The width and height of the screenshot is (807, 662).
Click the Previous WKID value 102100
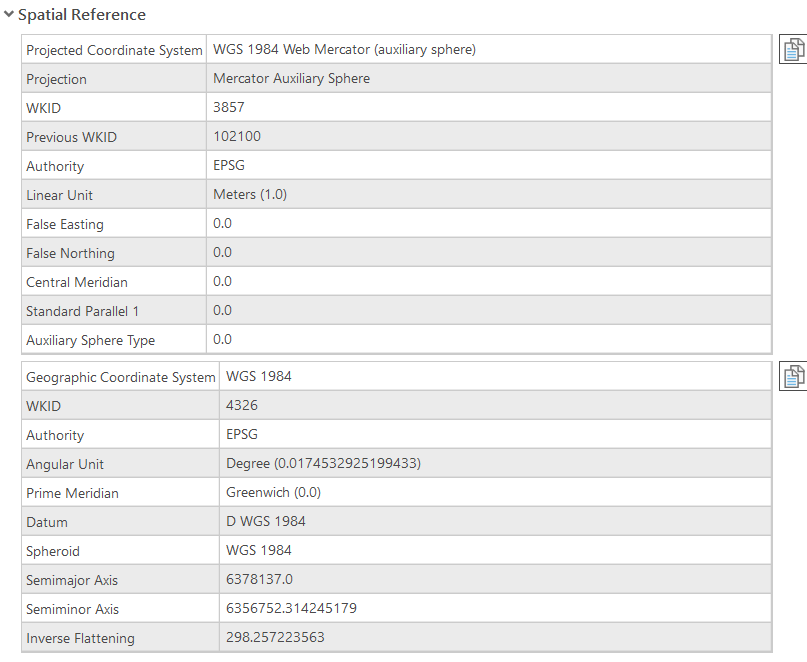point(237,136)
